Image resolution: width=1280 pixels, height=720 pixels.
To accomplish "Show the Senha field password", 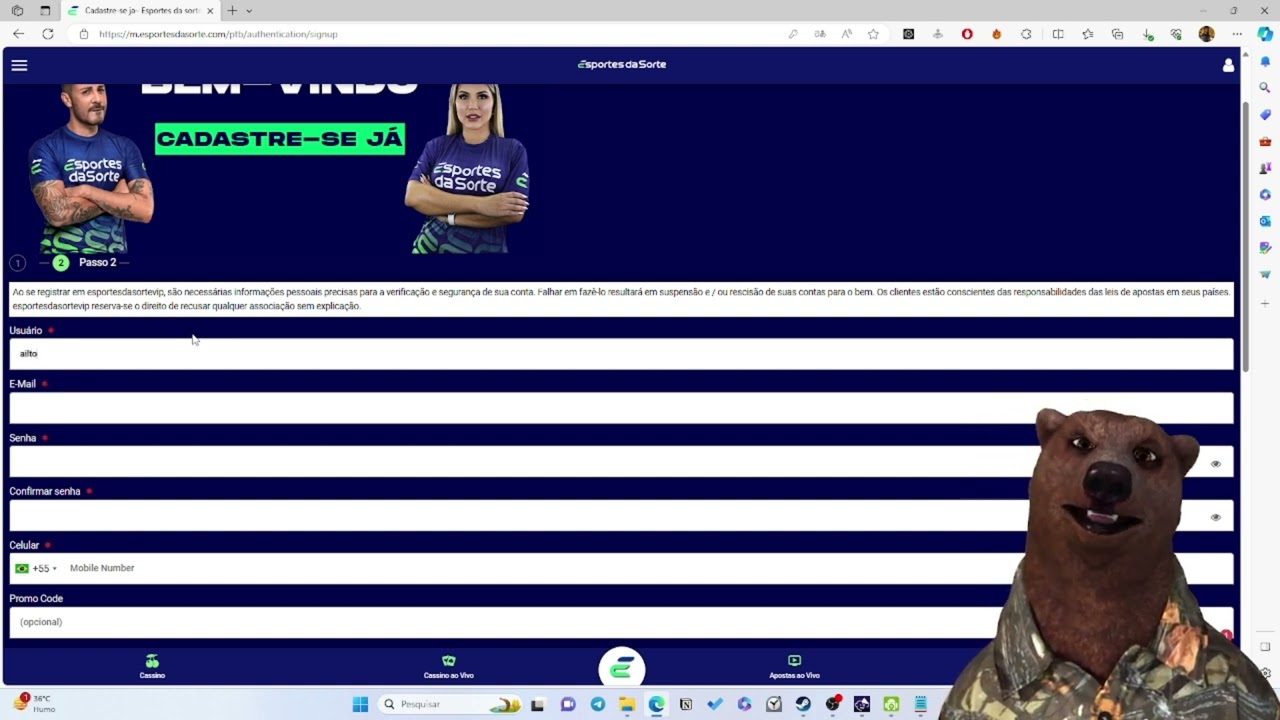I will coord(1216,464).
